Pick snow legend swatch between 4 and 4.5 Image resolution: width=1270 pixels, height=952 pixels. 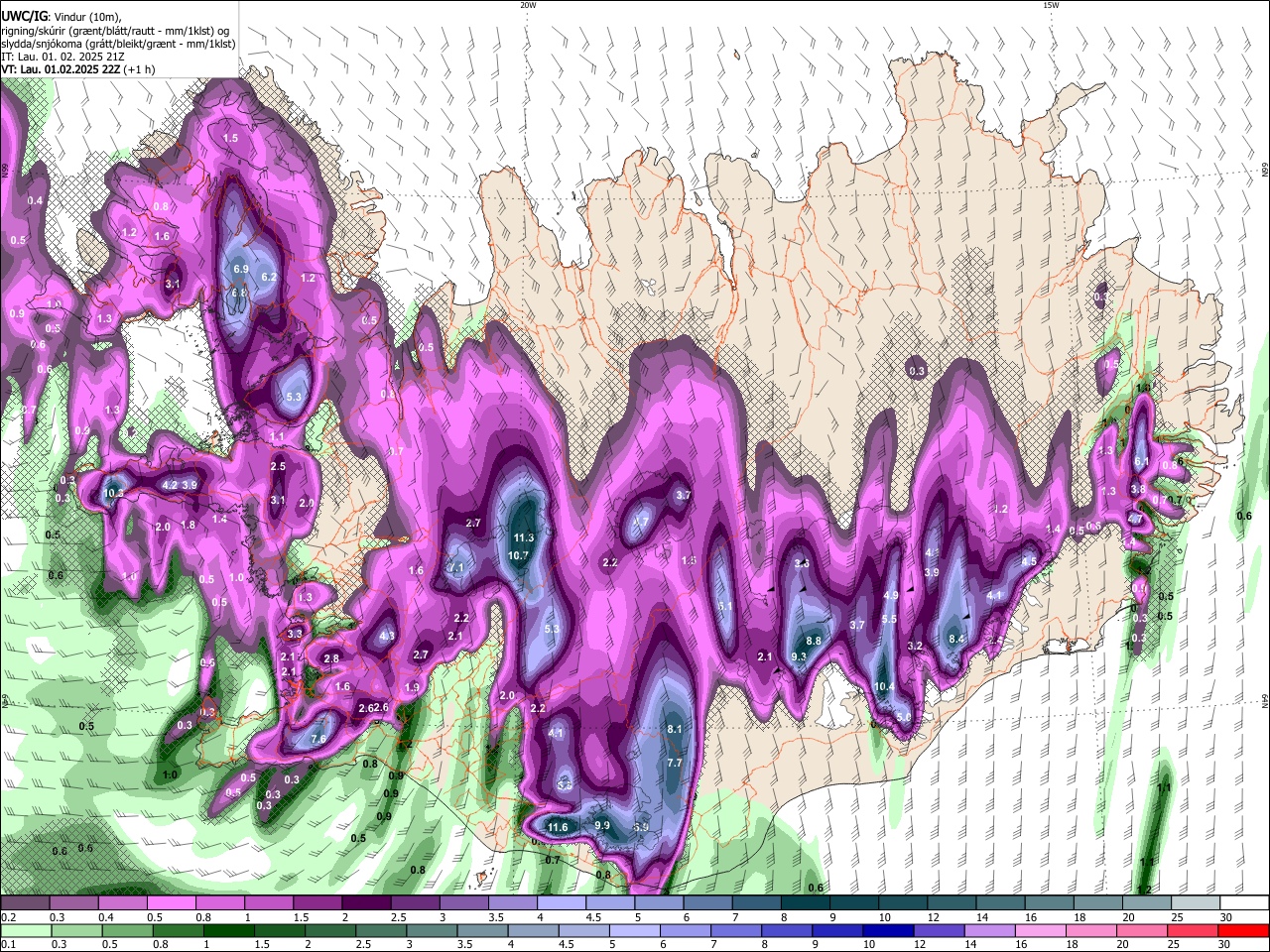(562, 903)
